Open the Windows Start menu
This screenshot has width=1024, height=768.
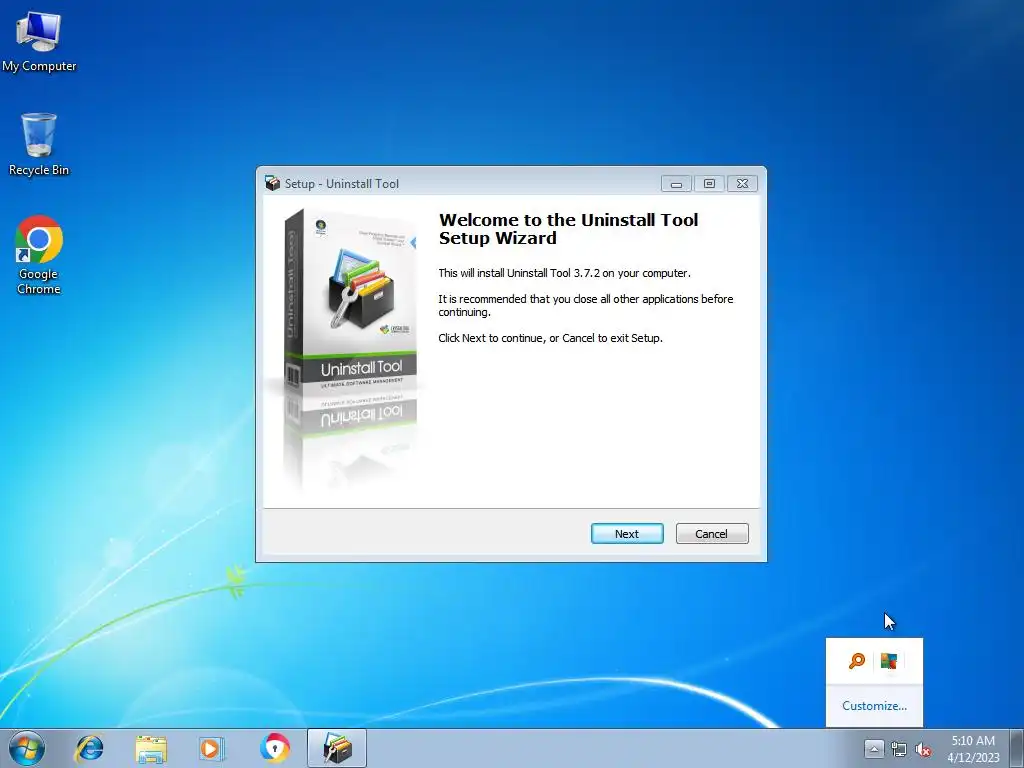27,748
